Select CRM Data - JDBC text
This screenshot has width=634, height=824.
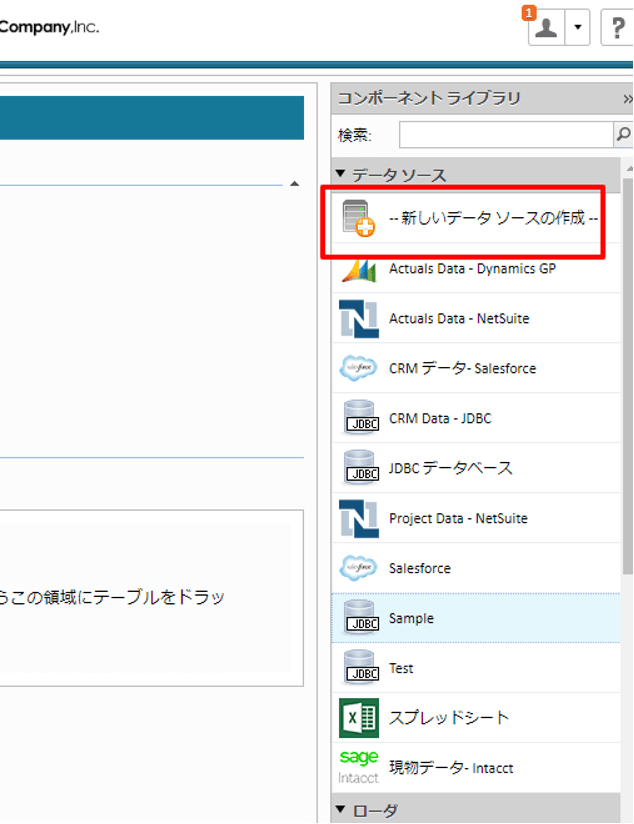(x=440, y=418)
